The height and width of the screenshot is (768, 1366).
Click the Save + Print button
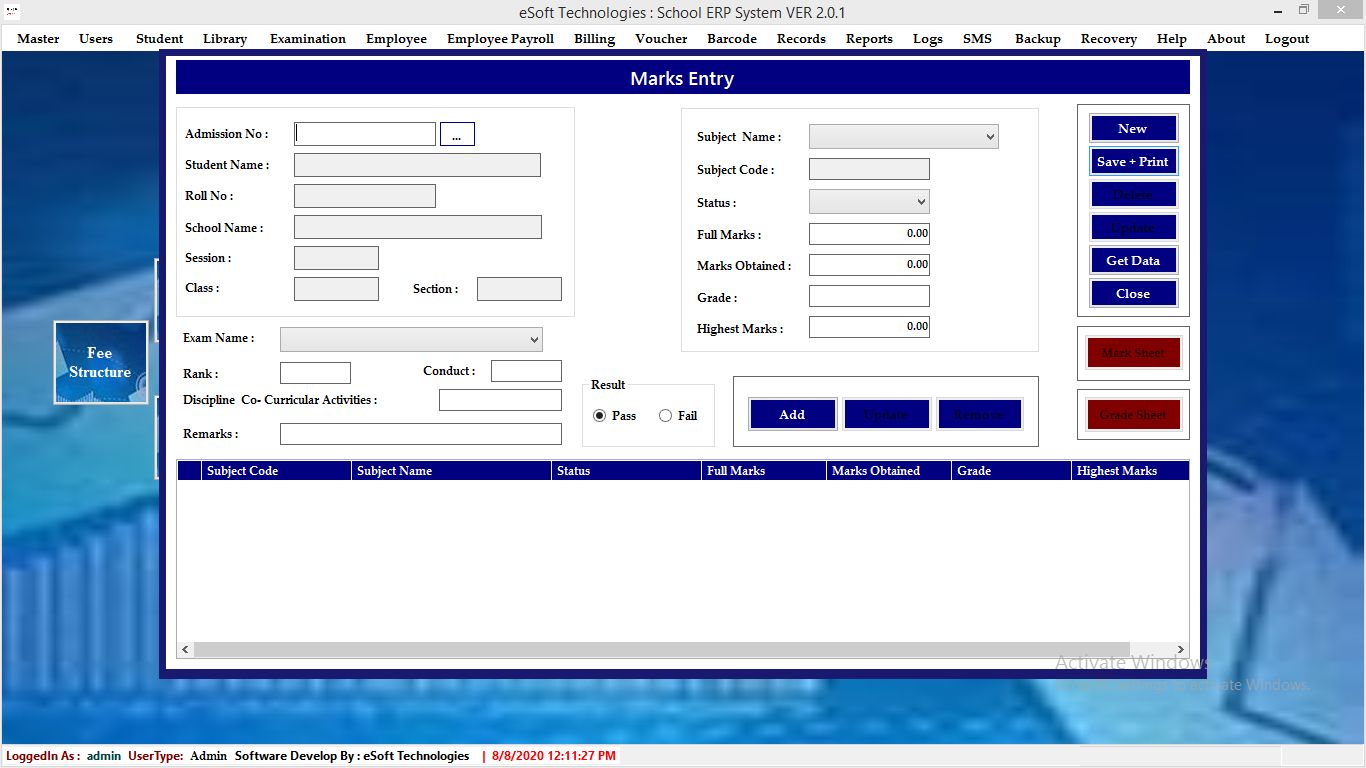(x=1133, y=162)
